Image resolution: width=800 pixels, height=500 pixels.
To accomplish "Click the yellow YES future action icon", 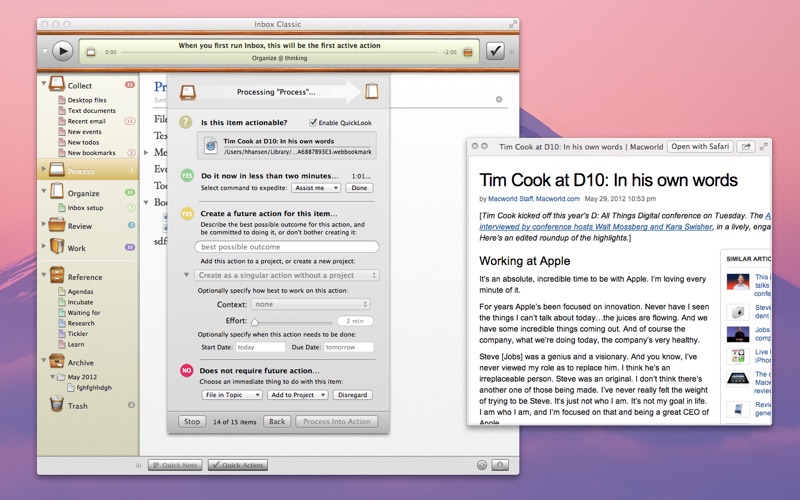I will [x=187, y=213].
